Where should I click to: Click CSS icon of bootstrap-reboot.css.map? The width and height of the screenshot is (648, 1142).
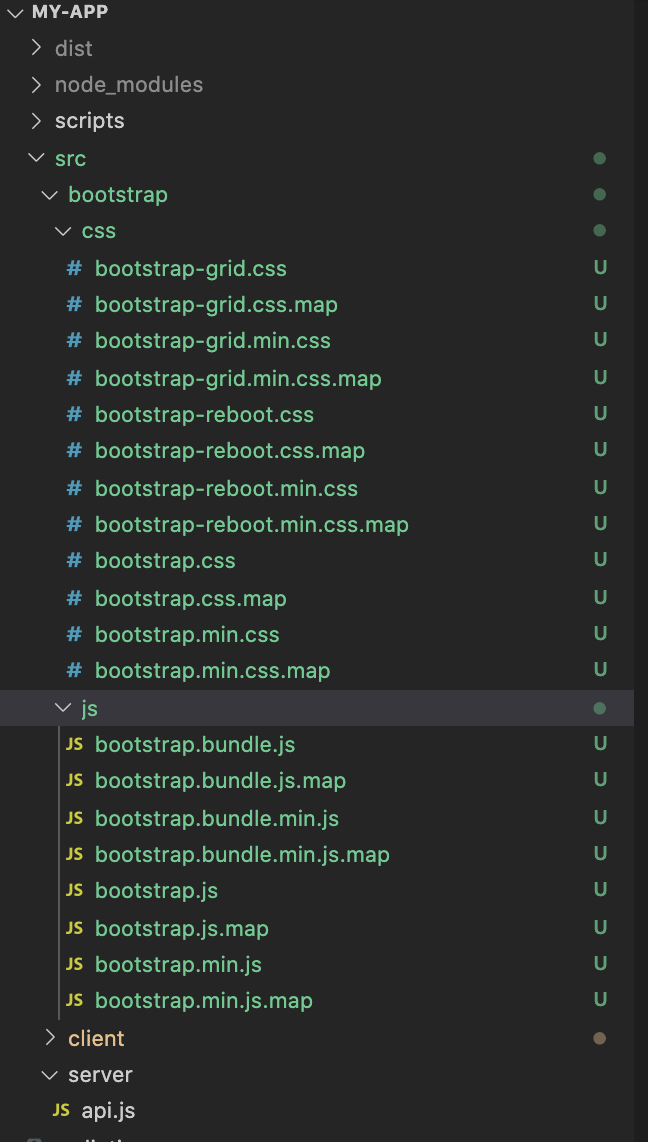[x=74, y=451]
